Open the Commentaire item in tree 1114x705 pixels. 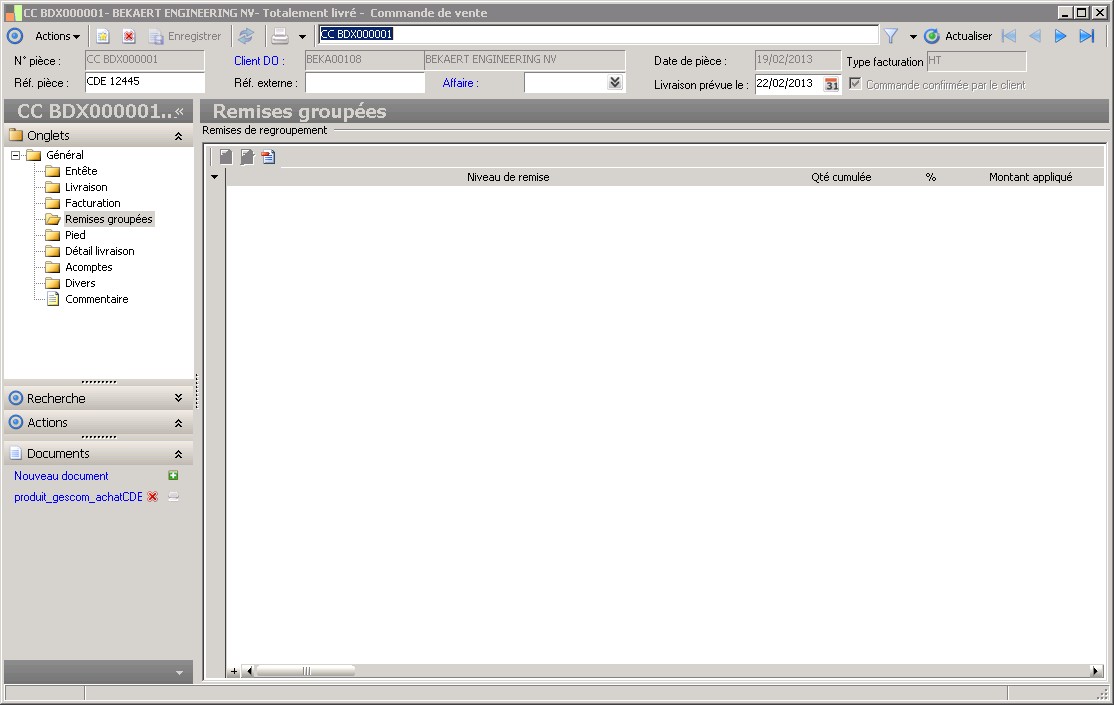[97, 299]
